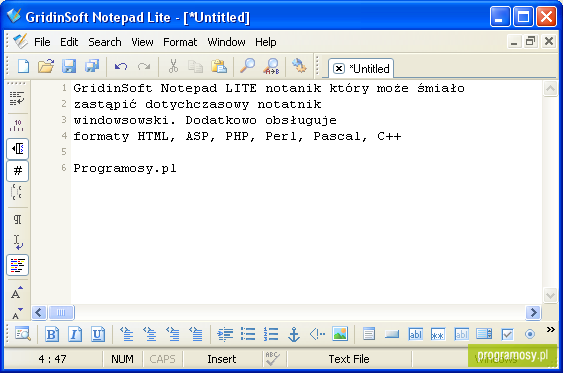Expand the bottom toolbar overflow chevron

pyautogui.click(x=550, y=329)
